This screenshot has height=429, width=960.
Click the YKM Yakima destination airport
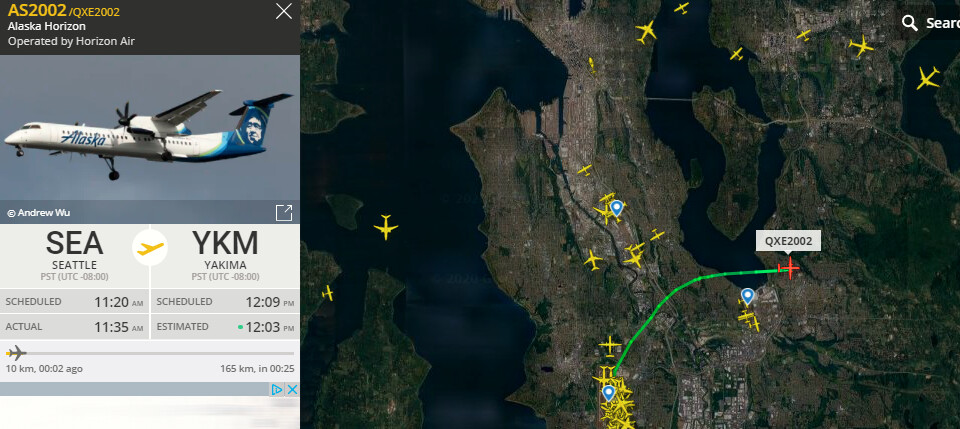click(225, 250)
